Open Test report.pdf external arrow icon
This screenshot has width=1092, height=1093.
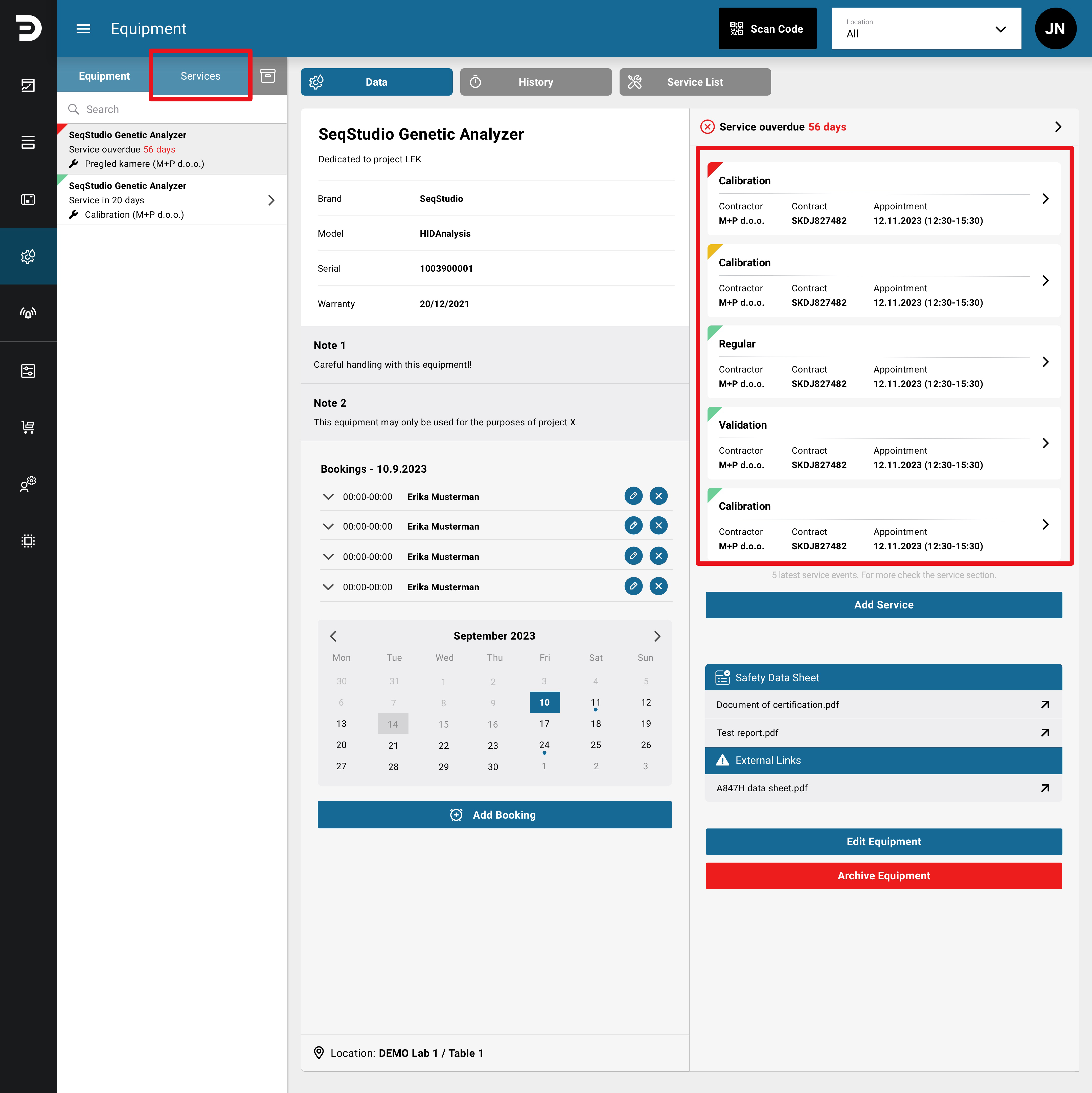pyautogui.click(x=1045, y=733)
